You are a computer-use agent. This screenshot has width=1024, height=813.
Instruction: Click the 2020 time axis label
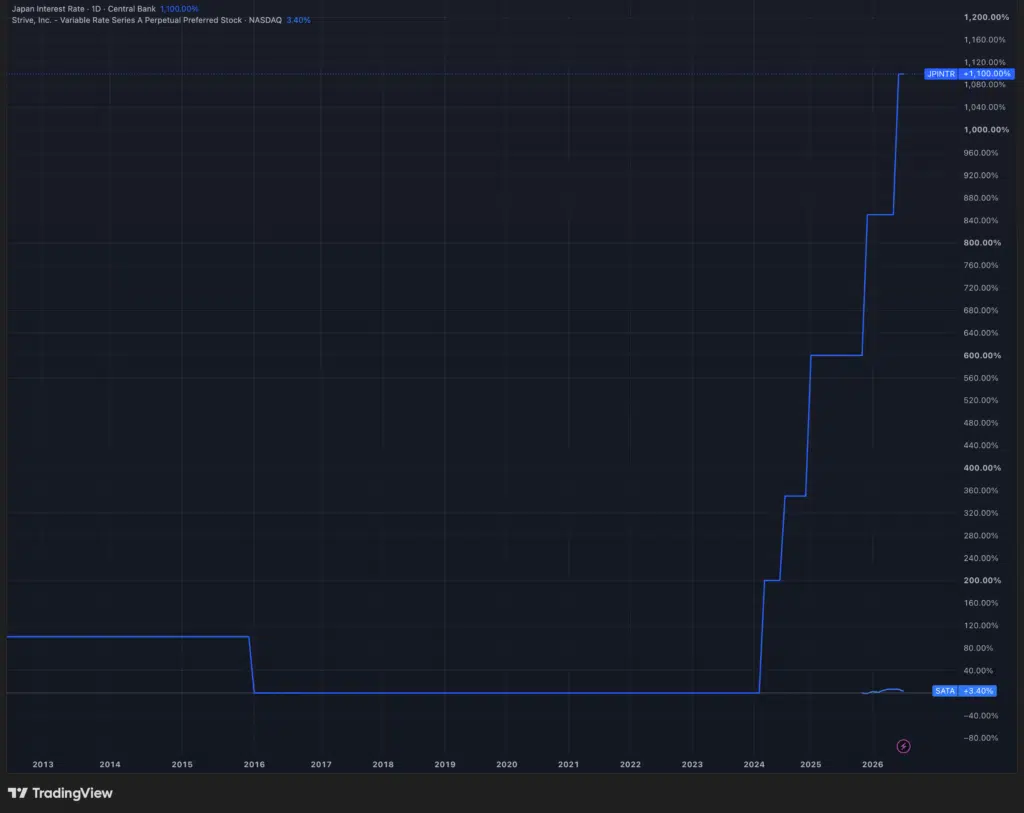click(507, 764)
